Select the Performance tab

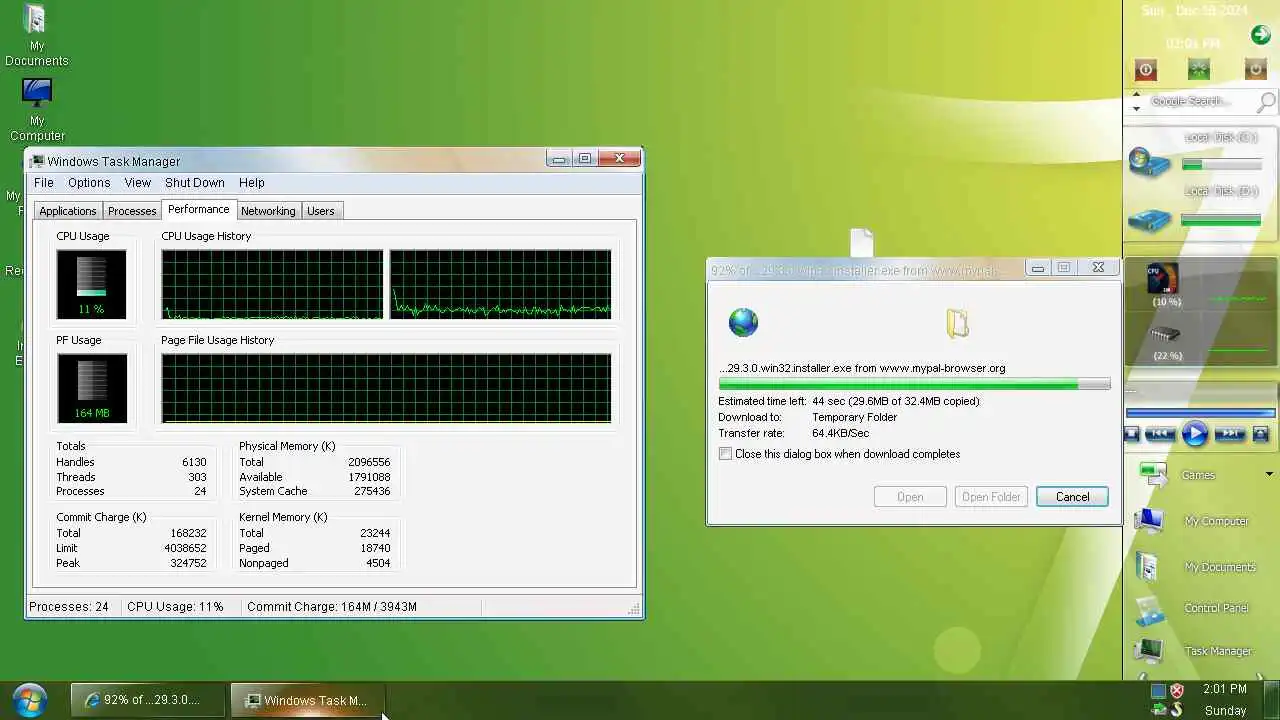coord(198,209)
